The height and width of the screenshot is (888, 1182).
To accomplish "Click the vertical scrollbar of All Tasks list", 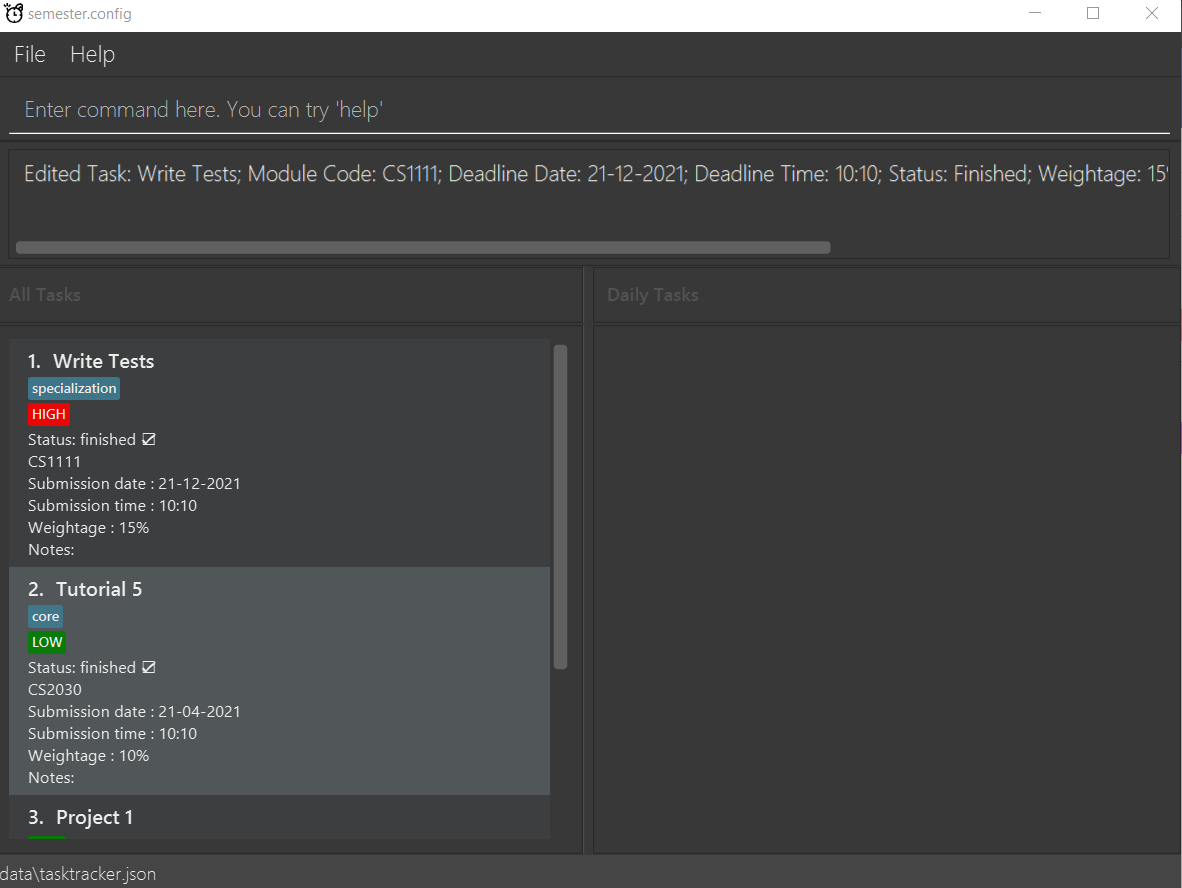I will pos(560,507).
